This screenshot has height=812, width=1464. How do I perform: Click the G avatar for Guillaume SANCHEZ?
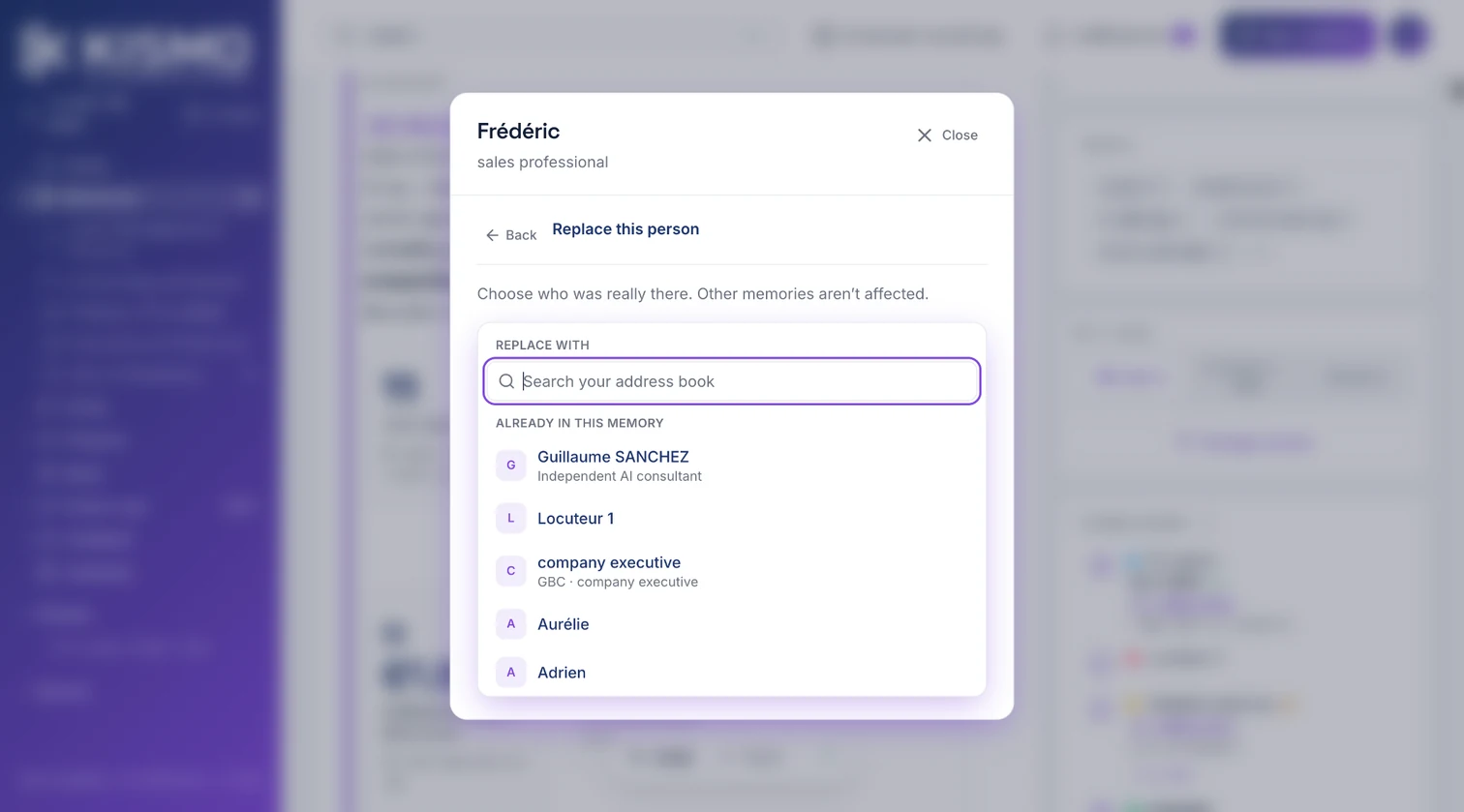point(511,466)
